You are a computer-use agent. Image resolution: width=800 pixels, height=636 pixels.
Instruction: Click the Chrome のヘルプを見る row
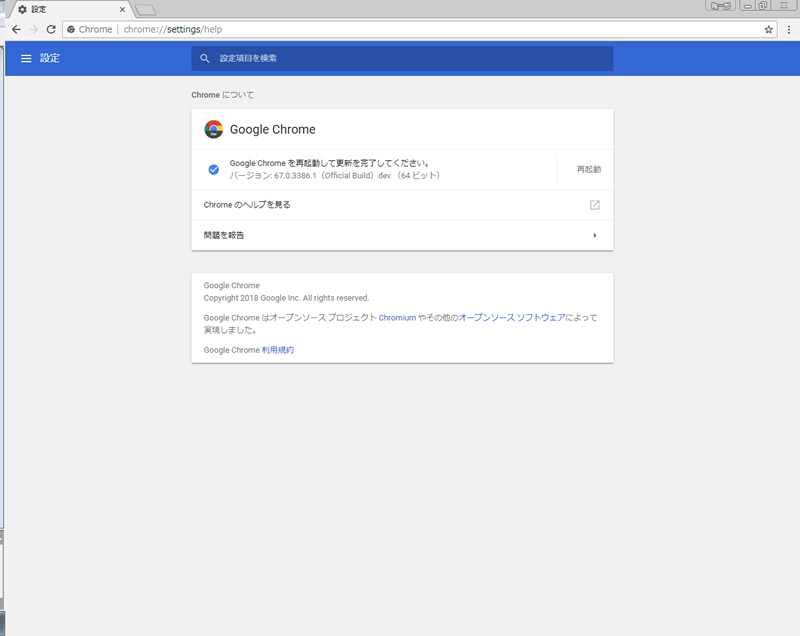[x=402, y=205]
